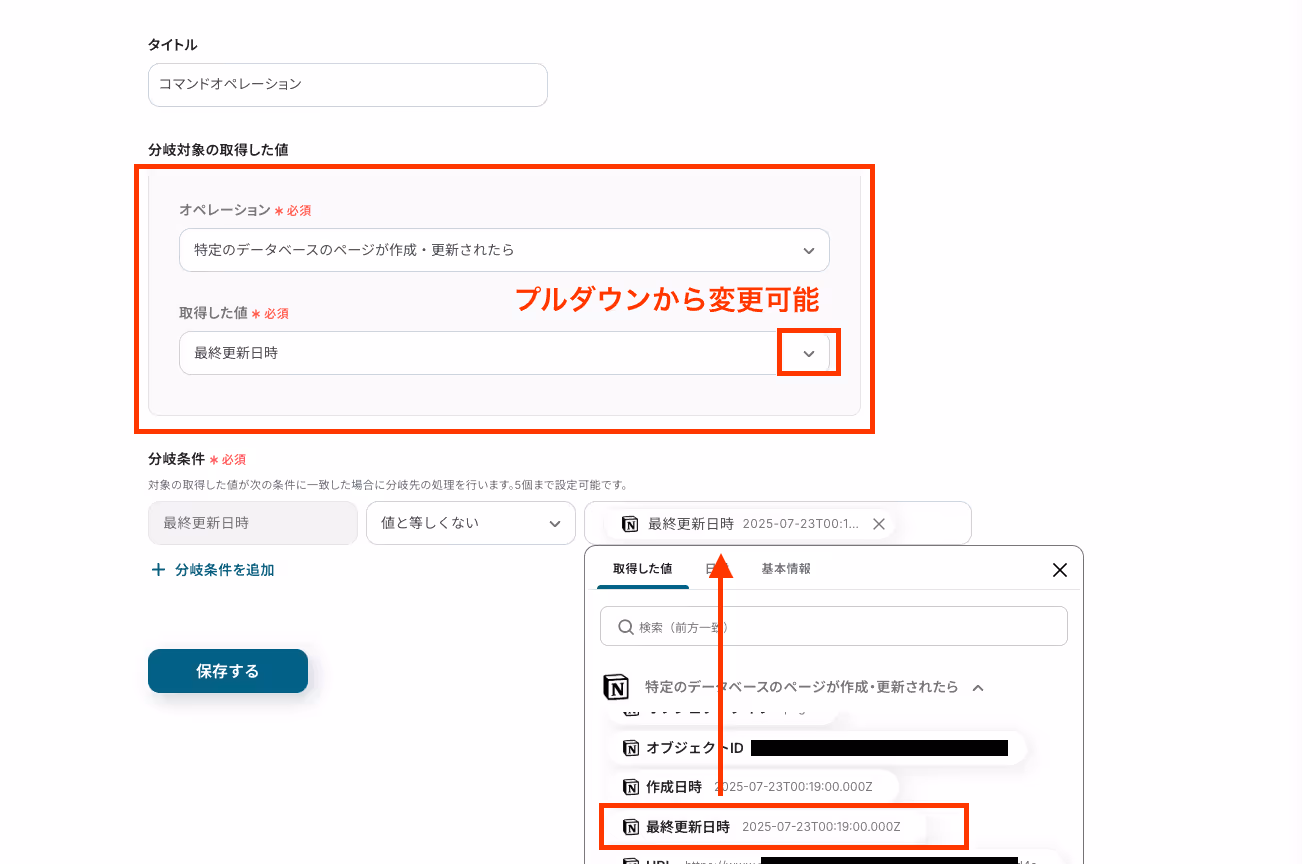The width and height of the screenshot is (1302, 864).
Task: Click the Notion logo in the section header
Action: click(616, 688)
